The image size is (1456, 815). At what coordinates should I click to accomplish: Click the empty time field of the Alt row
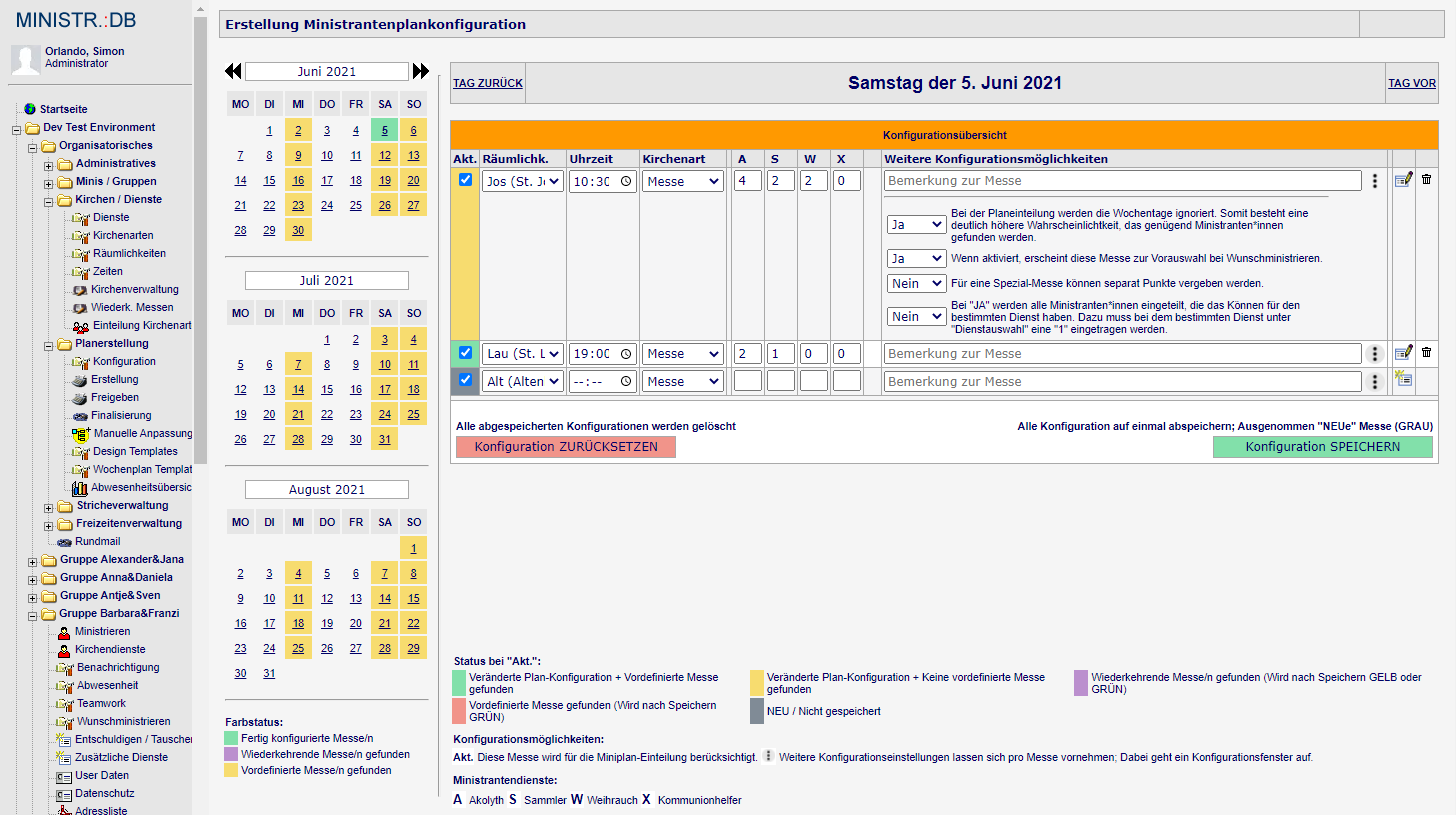pos(603,382)
